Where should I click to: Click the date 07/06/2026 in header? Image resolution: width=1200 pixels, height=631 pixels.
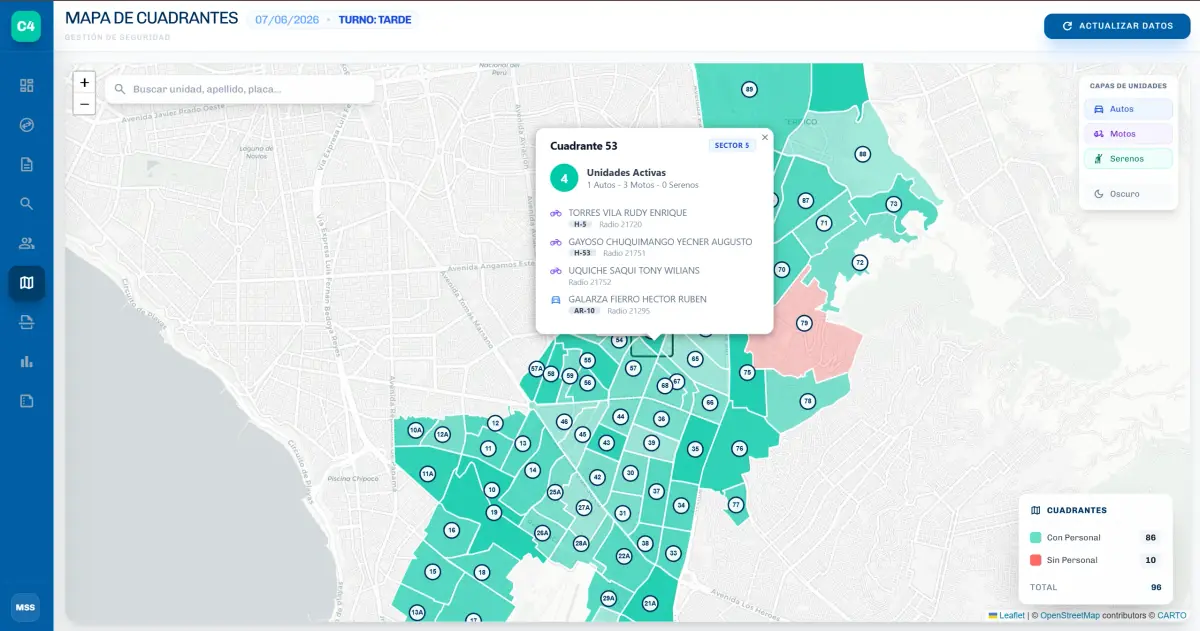coord(285,20)
